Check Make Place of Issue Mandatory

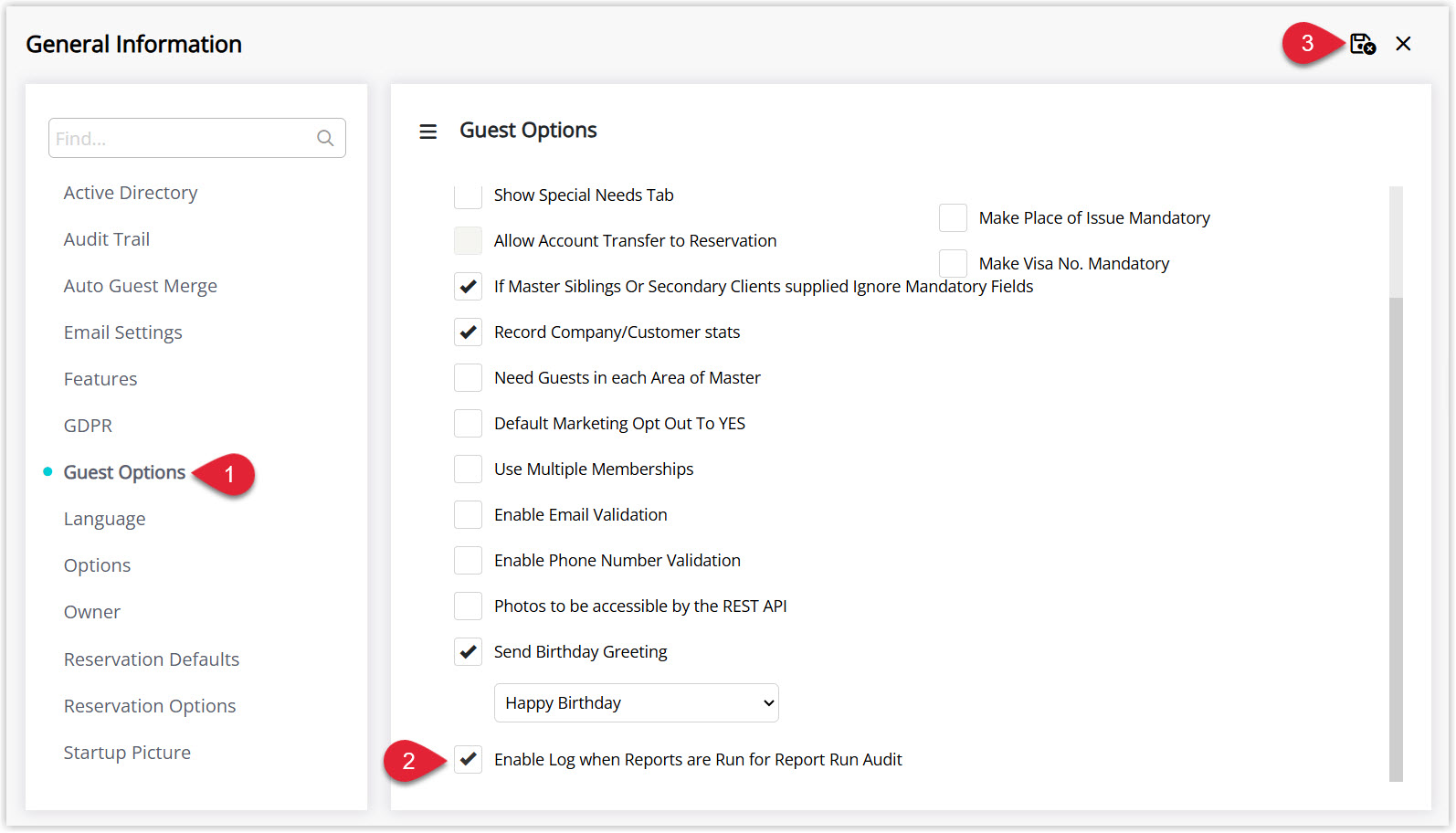pos(953,217)
